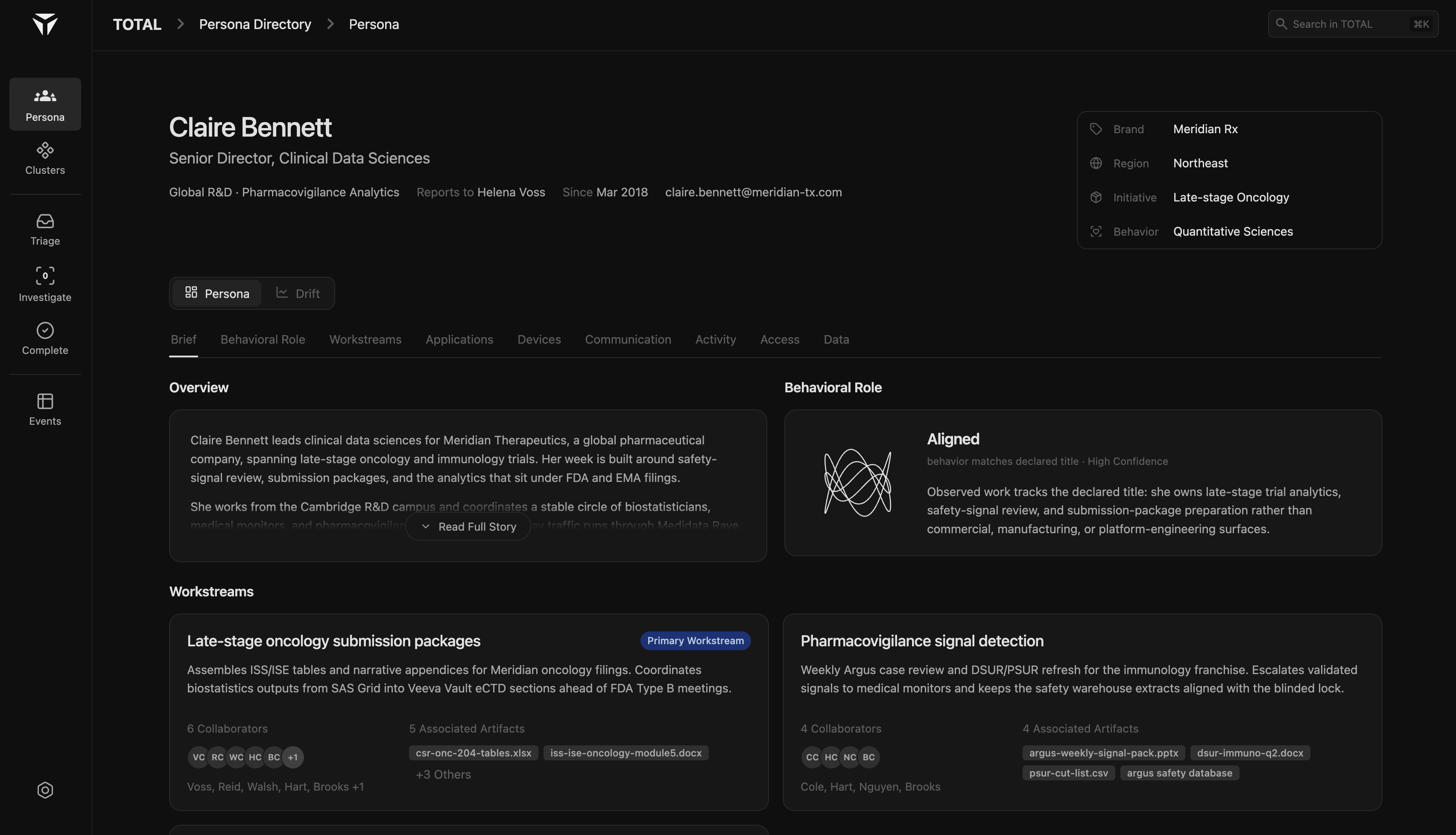The image size is (1456, 835).
Task: Click Helena Voss manager name
Action: pos(511,192)
